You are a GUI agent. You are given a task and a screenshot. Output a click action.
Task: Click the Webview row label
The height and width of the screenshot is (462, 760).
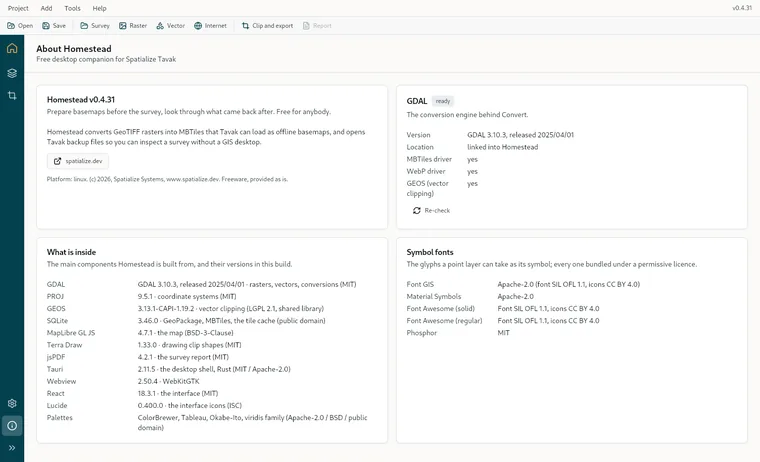(62, 381)
